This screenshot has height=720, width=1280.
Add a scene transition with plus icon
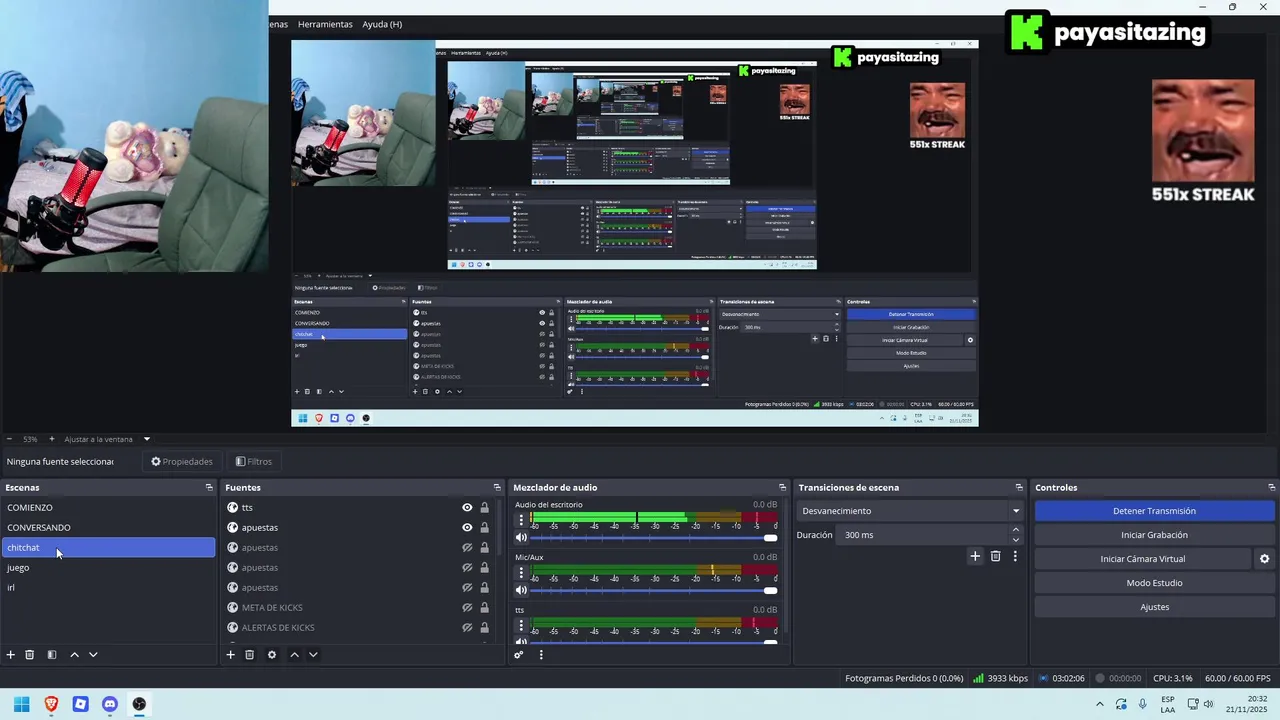coord(975,556)
